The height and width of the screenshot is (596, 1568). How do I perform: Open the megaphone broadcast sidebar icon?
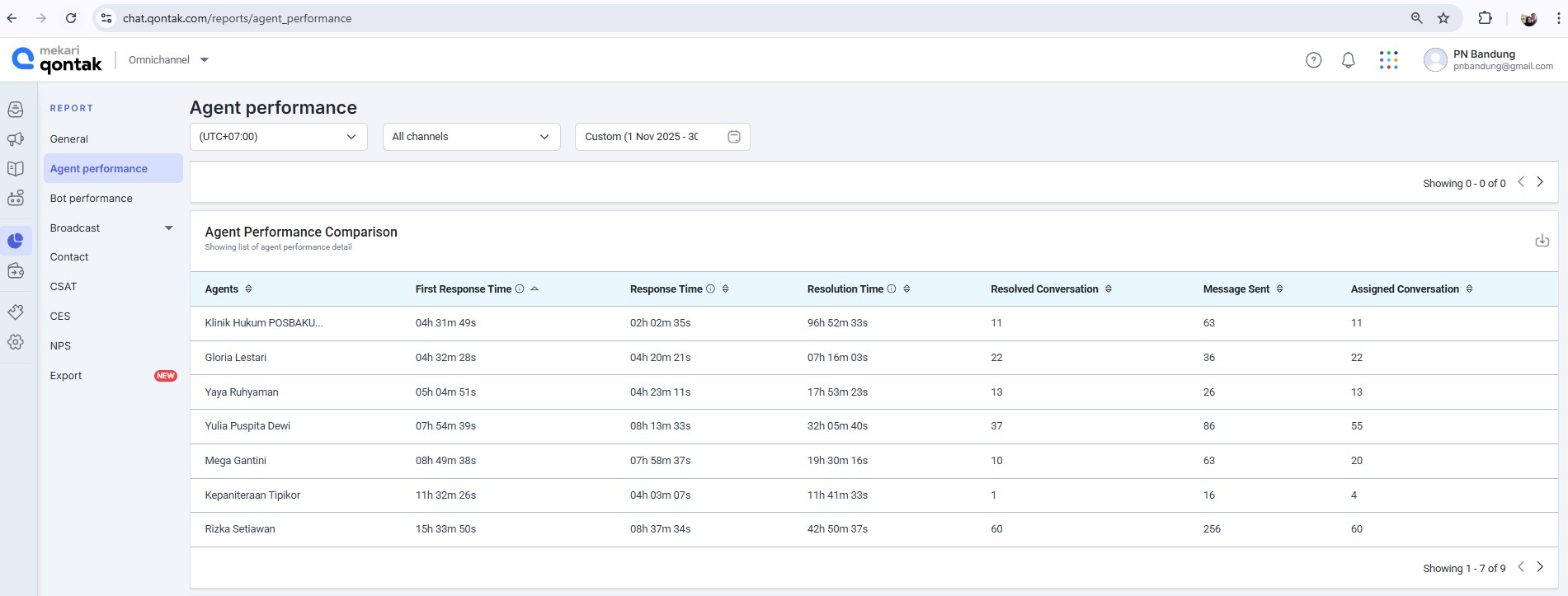(16, 139)
